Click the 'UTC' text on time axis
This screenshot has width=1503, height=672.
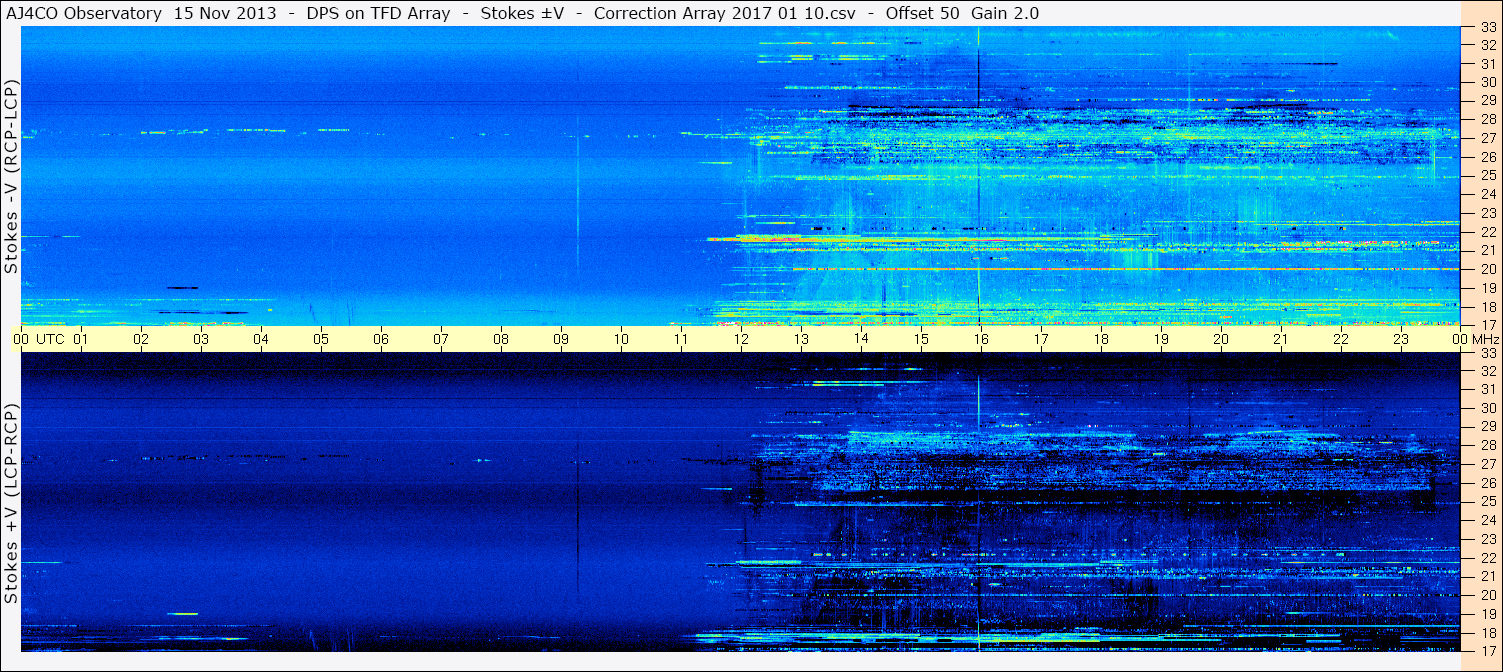point(51,340)
